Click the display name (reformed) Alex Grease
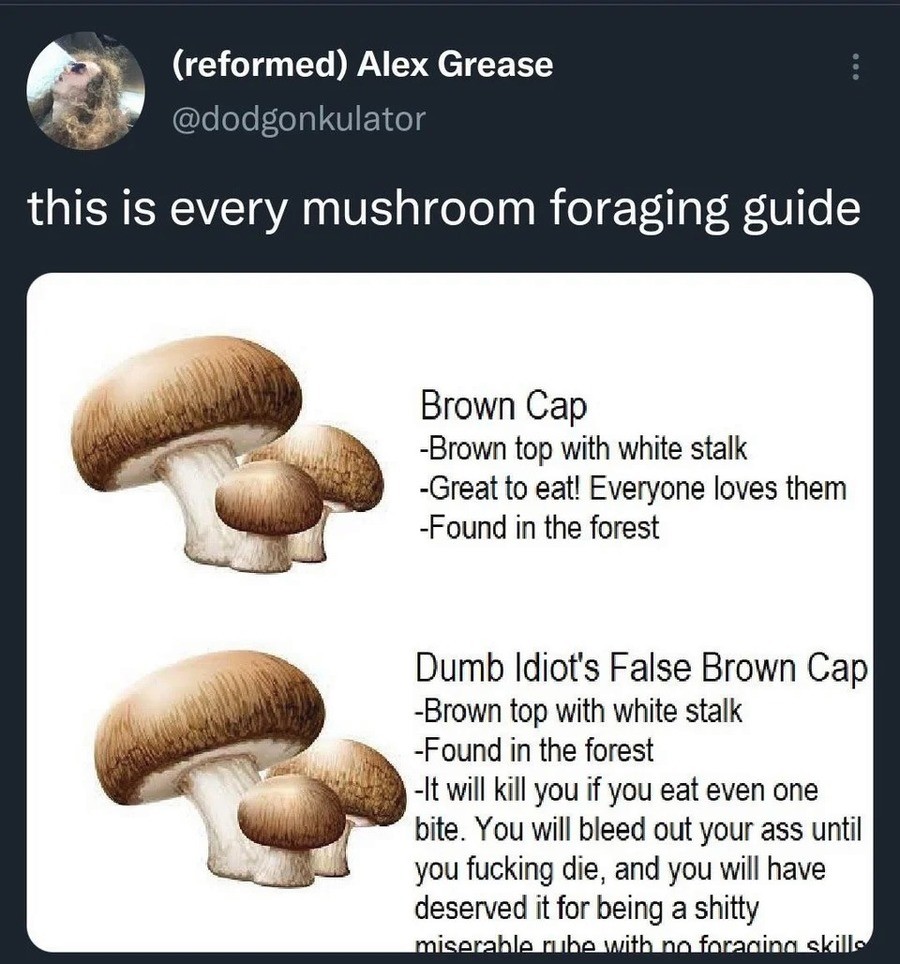The image size is (900, 964). point(362,65)
